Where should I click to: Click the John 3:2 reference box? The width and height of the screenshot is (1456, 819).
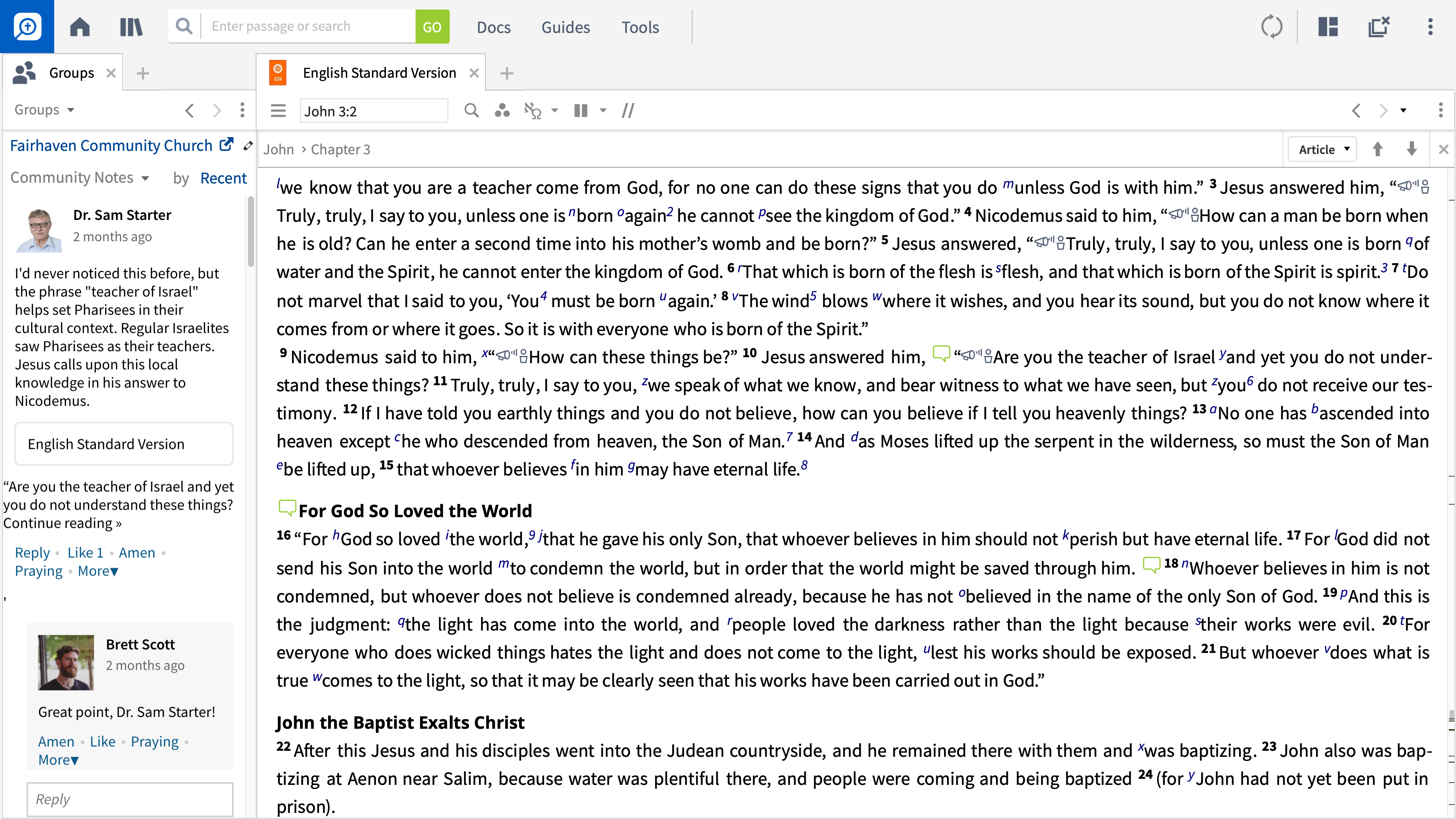[x=373, y=111]
